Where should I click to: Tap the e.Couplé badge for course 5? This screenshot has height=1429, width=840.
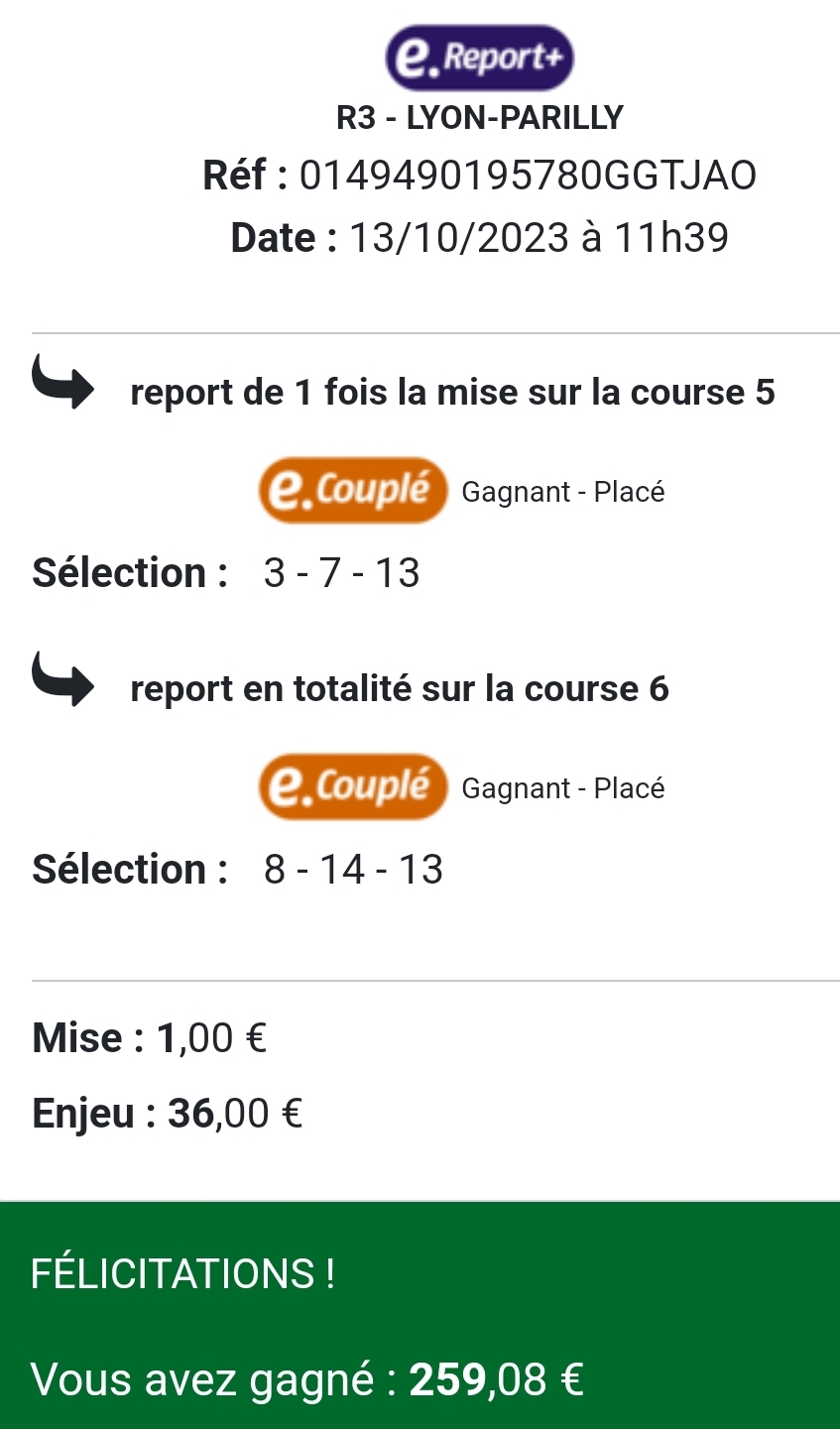coord(353,490)
